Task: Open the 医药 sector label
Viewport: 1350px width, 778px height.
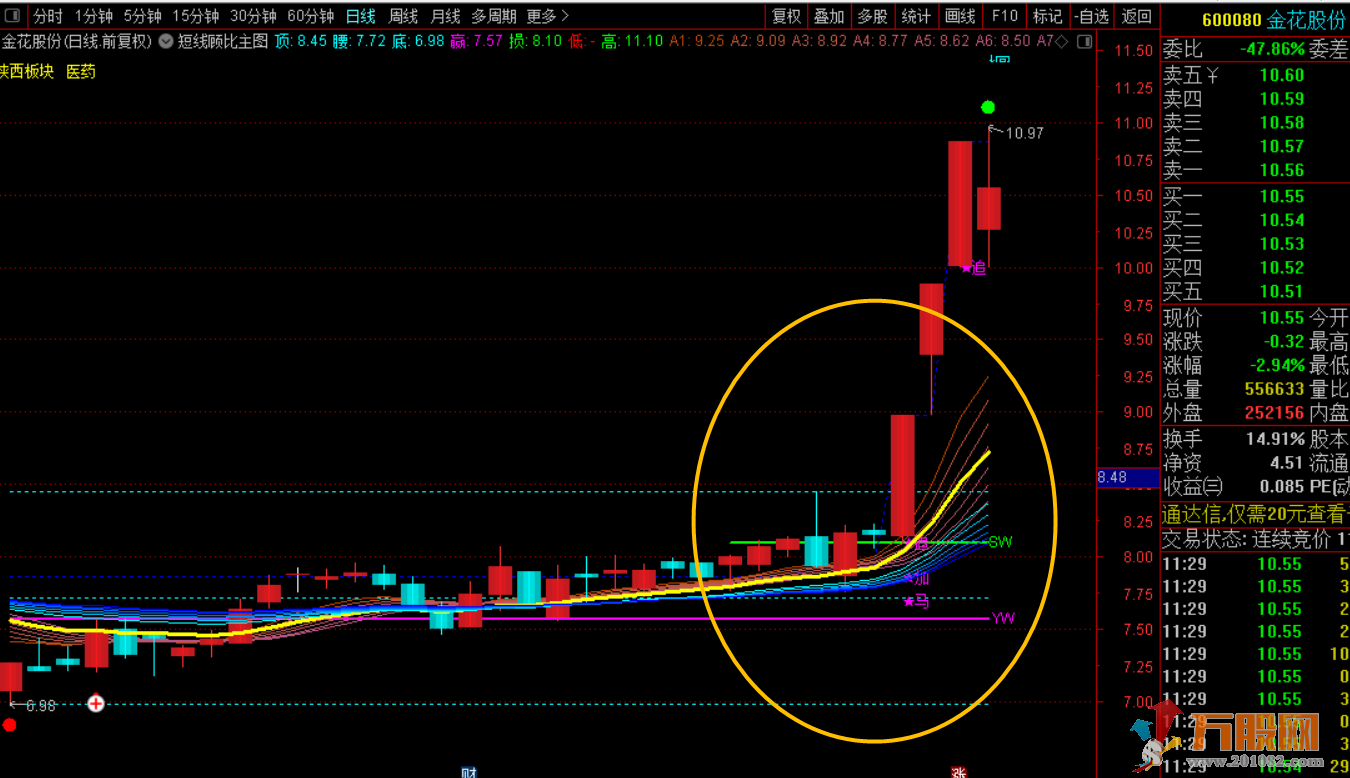Action: (x=81, y=72)
